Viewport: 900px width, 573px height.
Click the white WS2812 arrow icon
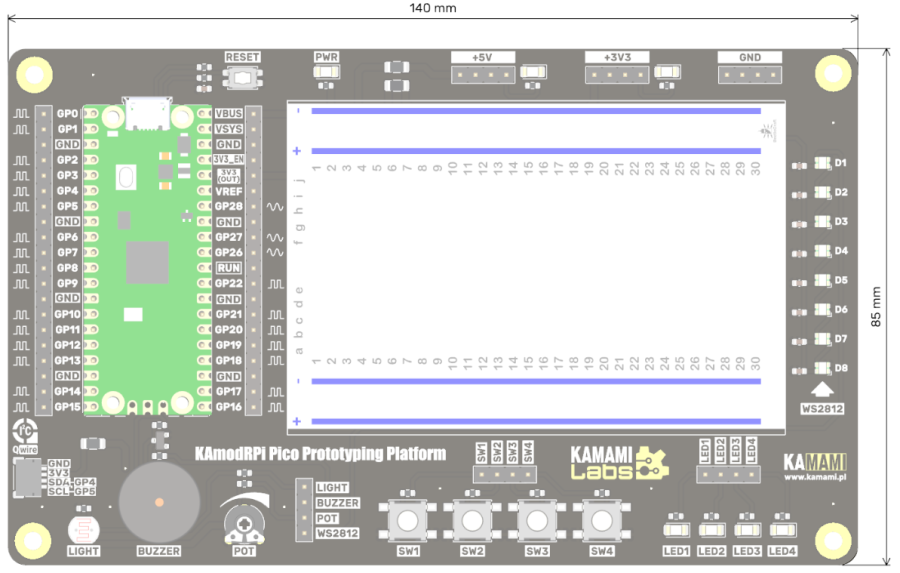(x=822, y=390)
